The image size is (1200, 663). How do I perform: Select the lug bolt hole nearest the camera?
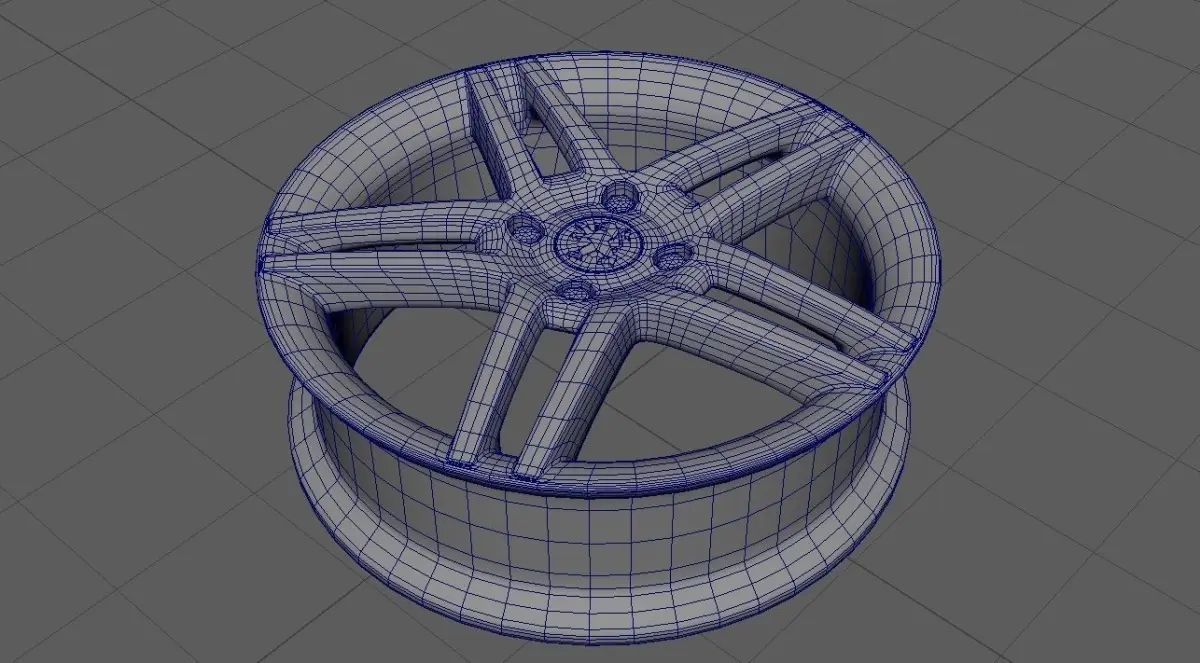tap(573, 290)
